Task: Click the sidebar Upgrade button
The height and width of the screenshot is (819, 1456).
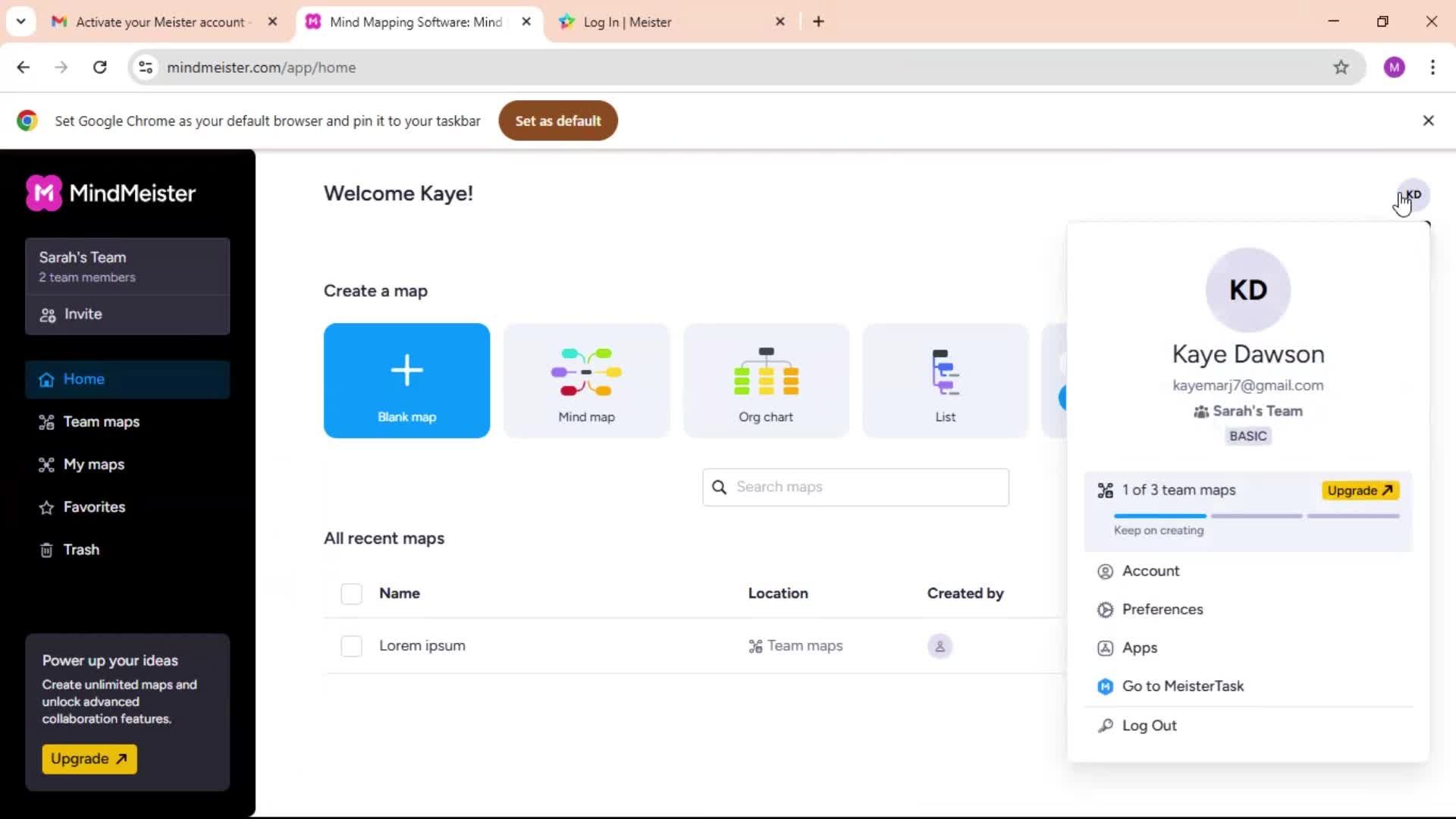Action: pos(89,759)
